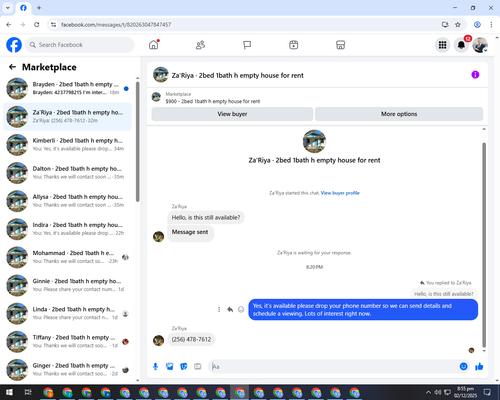Click the 'Hello, is this still available?' message
The image size is (500, 400).
[206, 218]
